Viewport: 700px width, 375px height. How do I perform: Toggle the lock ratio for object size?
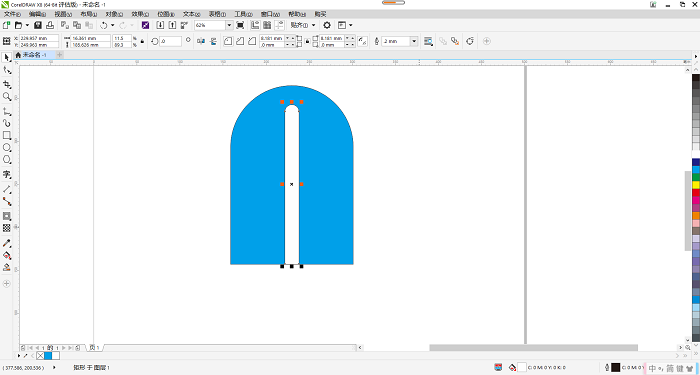pyautogui.click(x=142, y=41)
